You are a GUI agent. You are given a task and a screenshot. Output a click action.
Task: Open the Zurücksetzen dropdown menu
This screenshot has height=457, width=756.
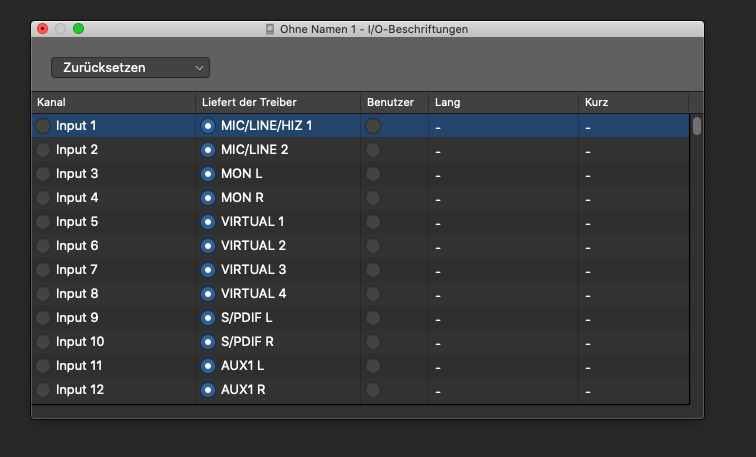[x=130, y=68]
